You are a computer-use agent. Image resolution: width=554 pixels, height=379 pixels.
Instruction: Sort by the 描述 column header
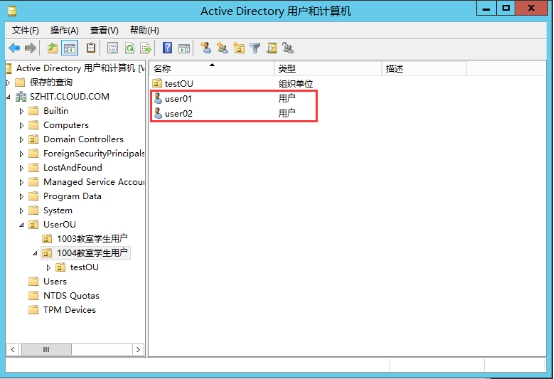[x=424, y=69]
